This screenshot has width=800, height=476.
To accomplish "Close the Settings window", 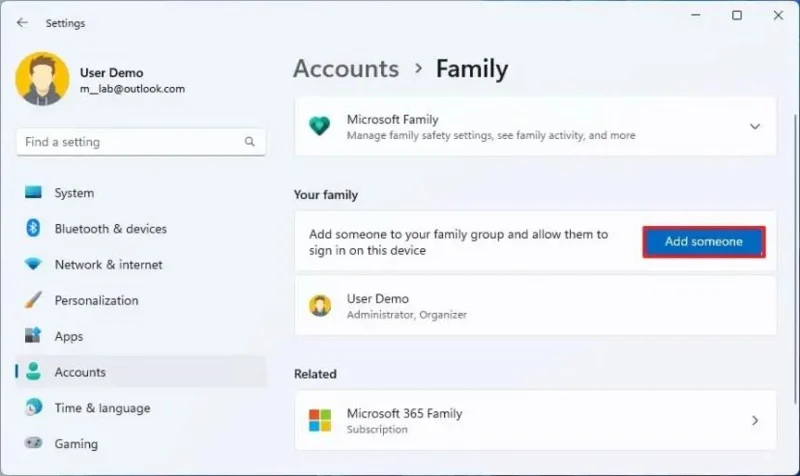I will (778, 15).
